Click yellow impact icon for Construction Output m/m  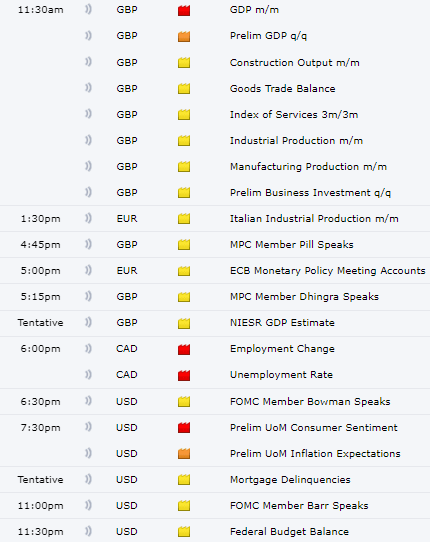point(184,63)
